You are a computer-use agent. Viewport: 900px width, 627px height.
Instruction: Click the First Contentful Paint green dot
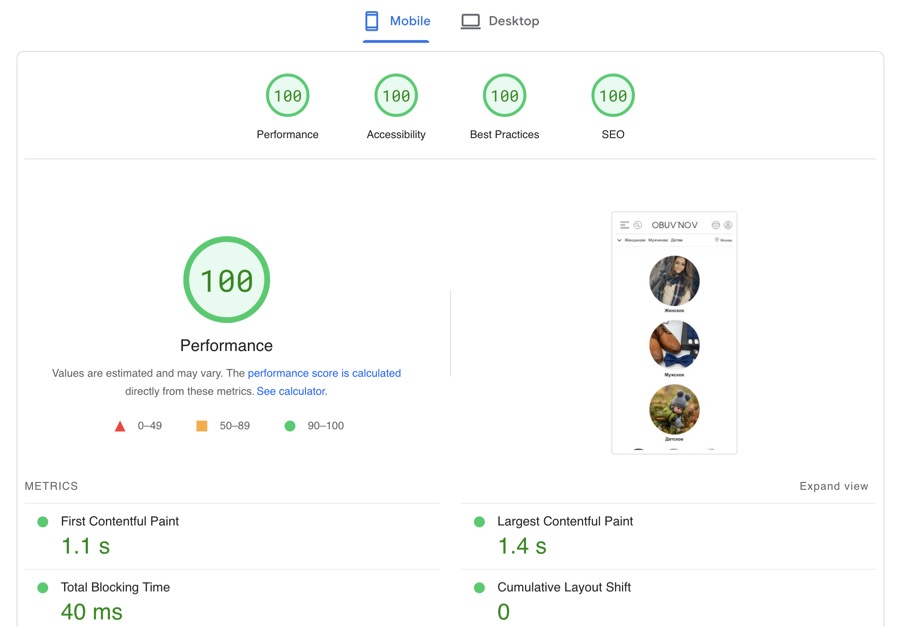[x=42, y=522]
